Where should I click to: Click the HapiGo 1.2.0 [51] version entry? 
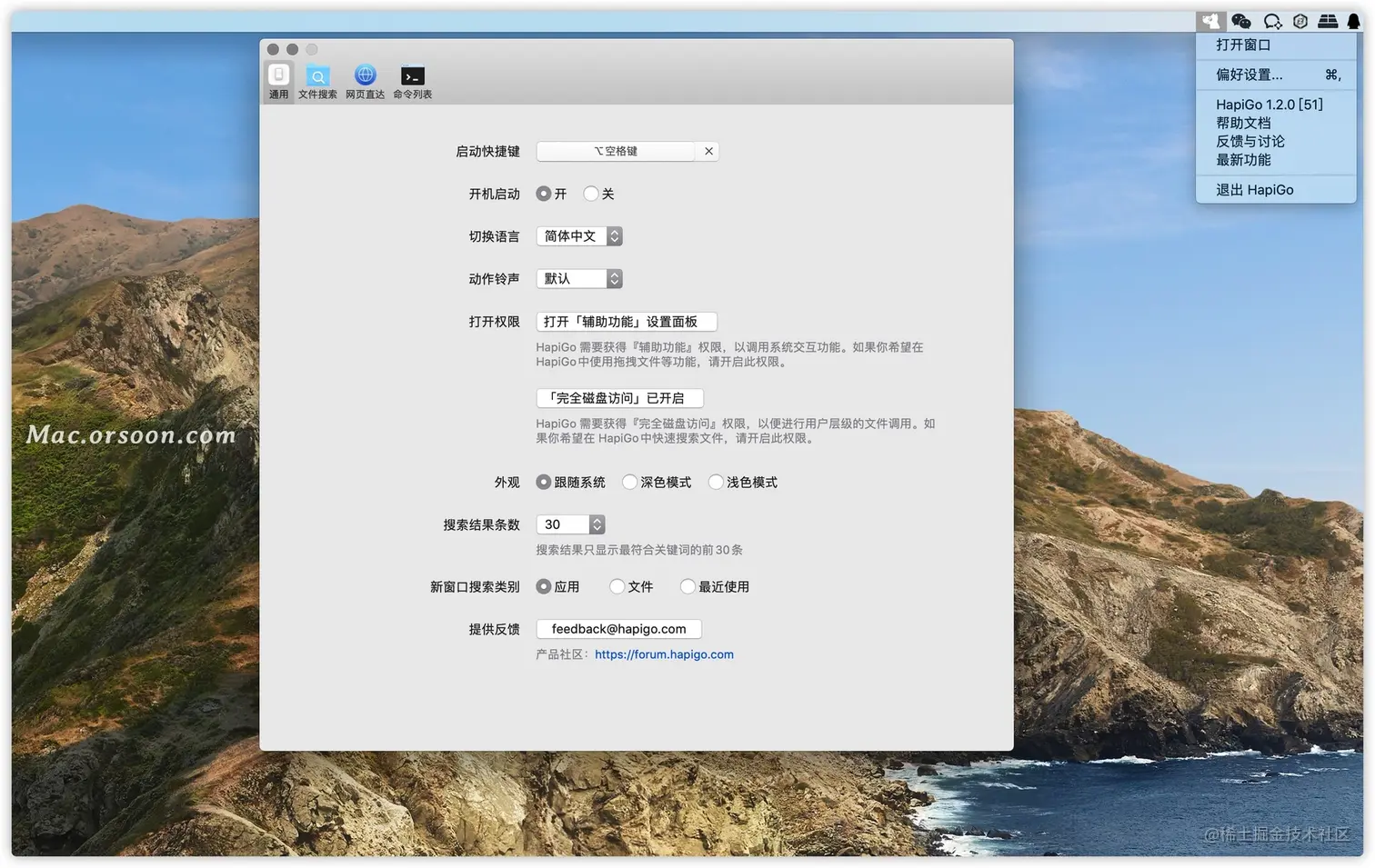[1276, 105]
